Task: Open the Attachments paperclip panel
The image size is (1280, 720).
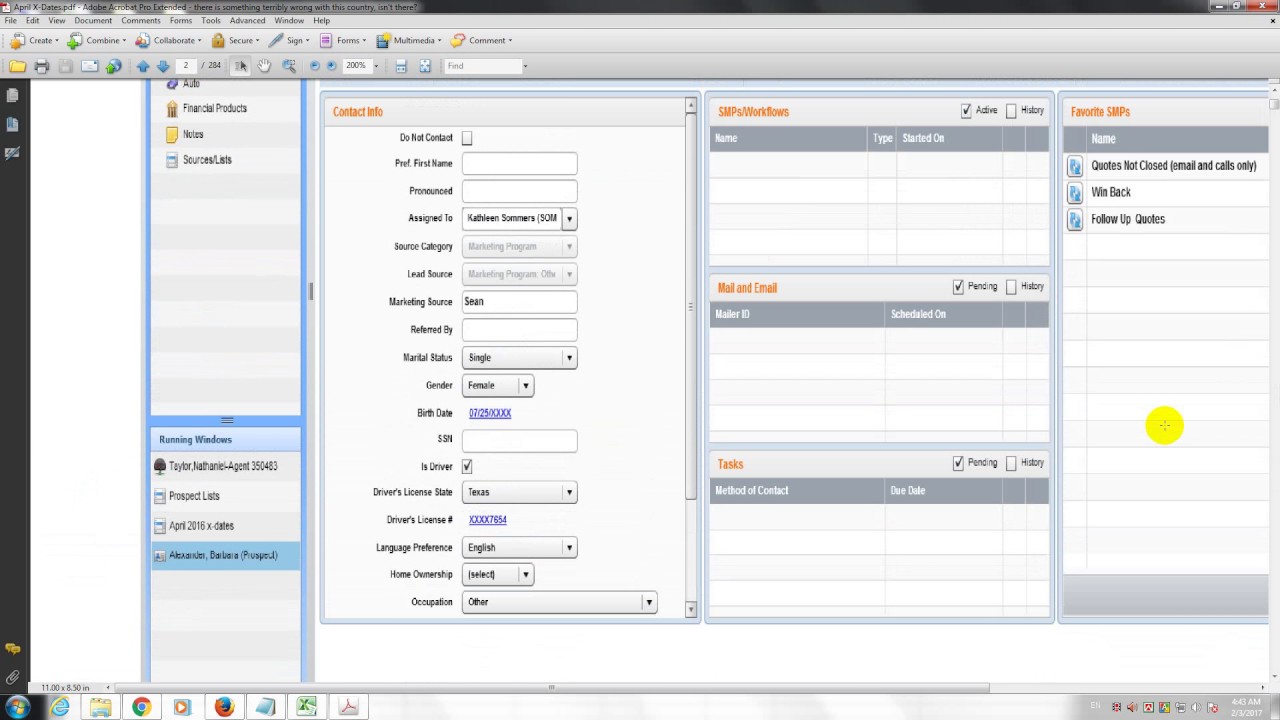Action: 12,677
